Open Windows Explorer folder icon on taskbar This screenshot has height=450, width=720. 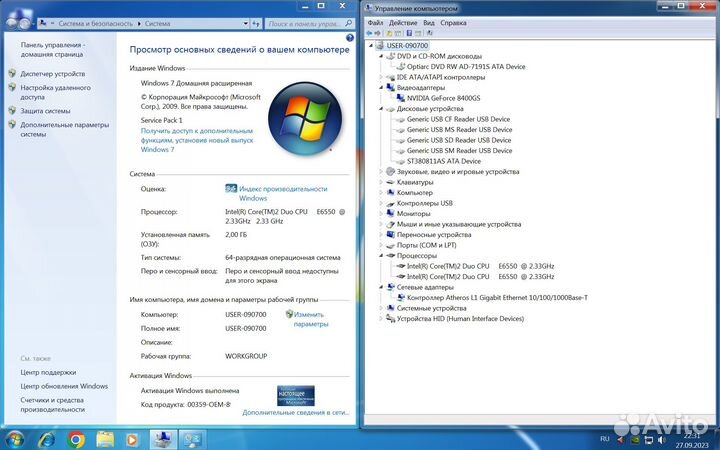pyautogui.click(x=105, y=440)
